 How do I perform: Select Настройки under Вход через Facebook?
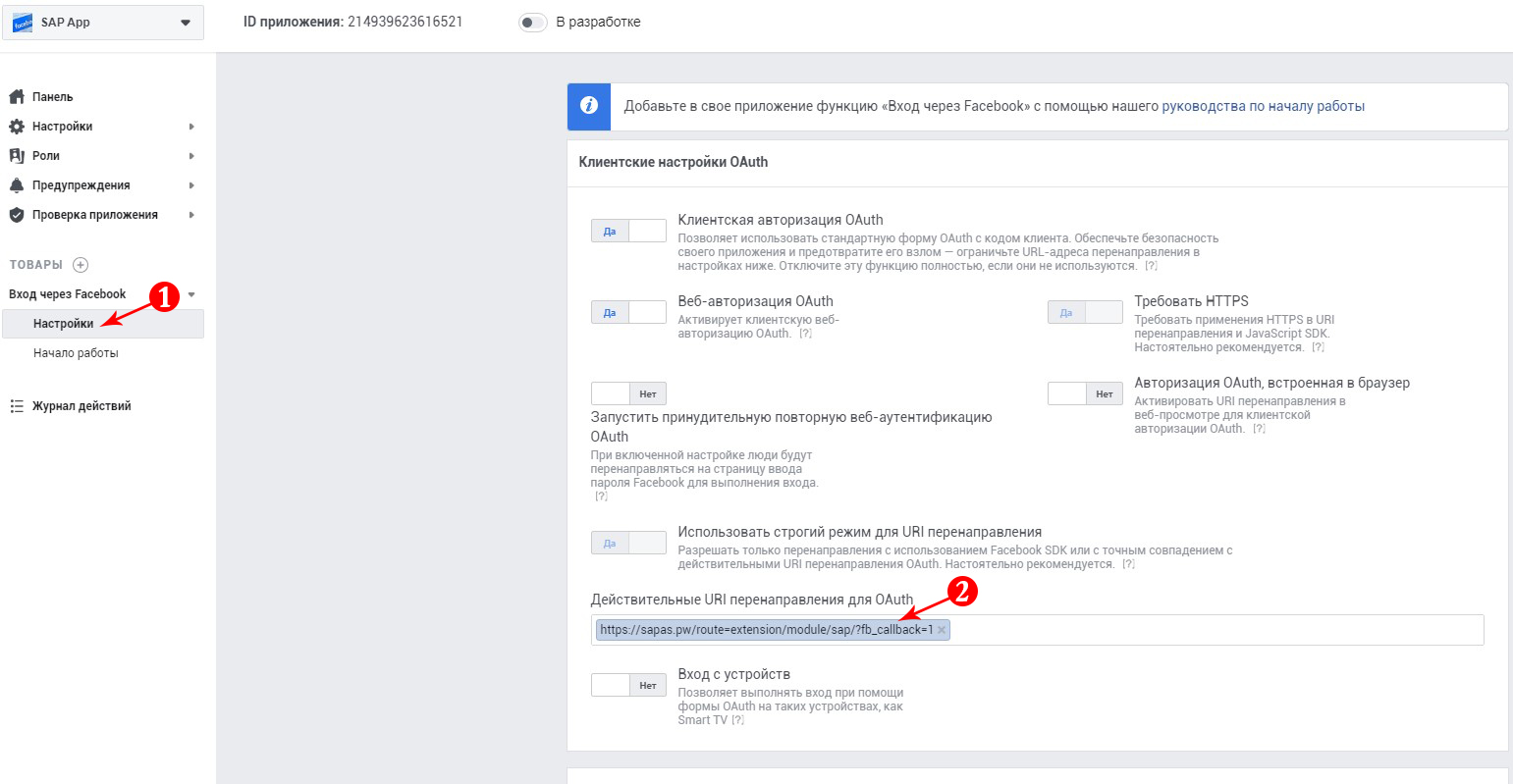click(x=103, y=324)
